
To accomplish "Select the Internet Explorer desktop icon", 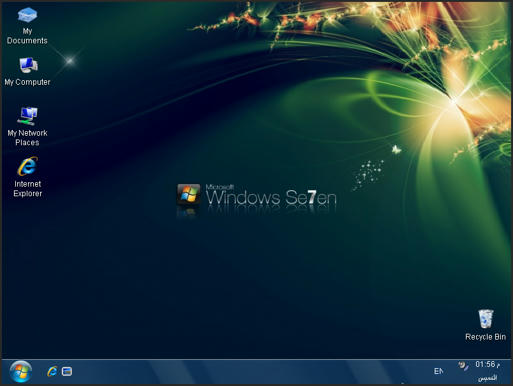I will click(27, 177).
